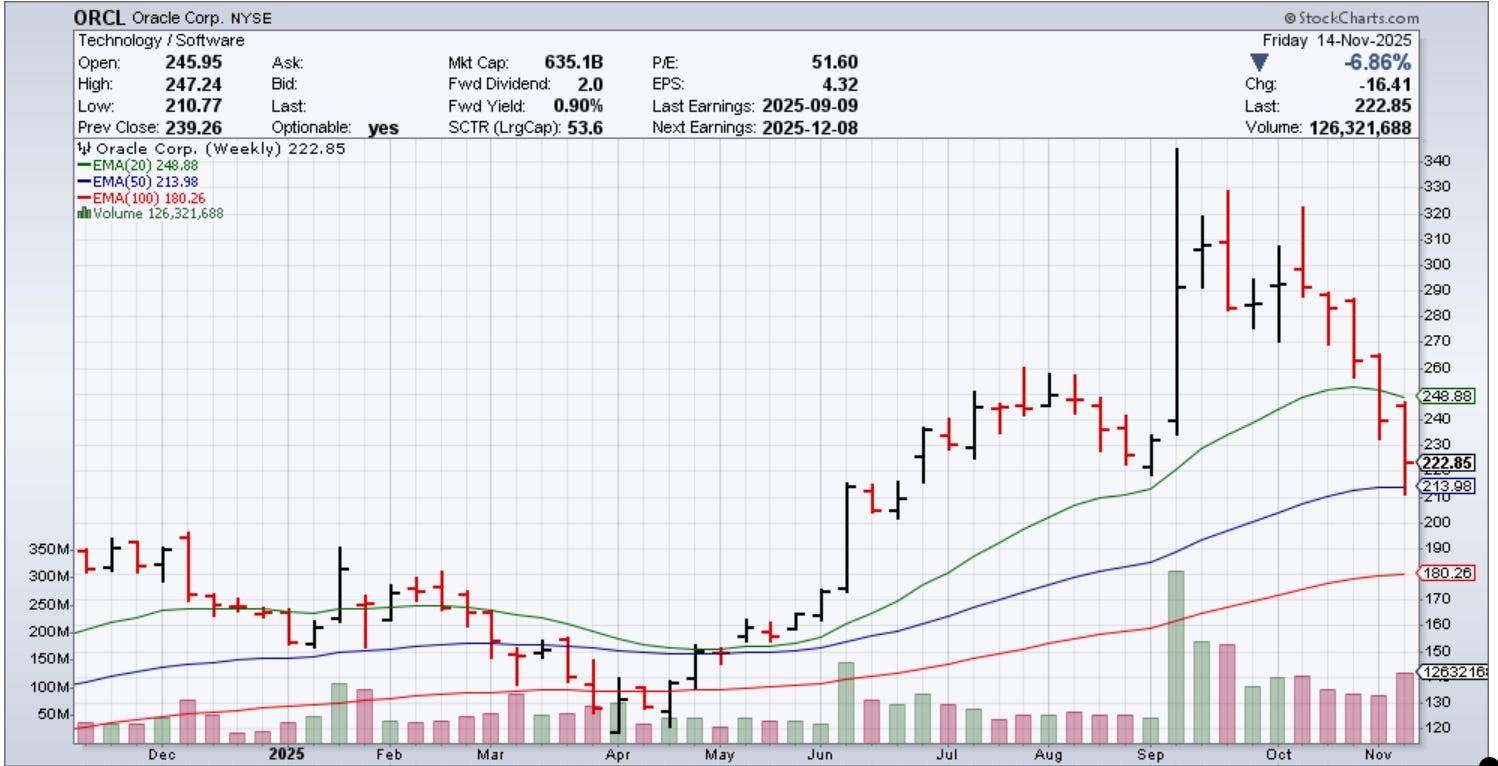Image resolution: width=1498 pixels, height=766 pixels.
Task: Click the Prev Close value 239.26
Action: point(195,128)
